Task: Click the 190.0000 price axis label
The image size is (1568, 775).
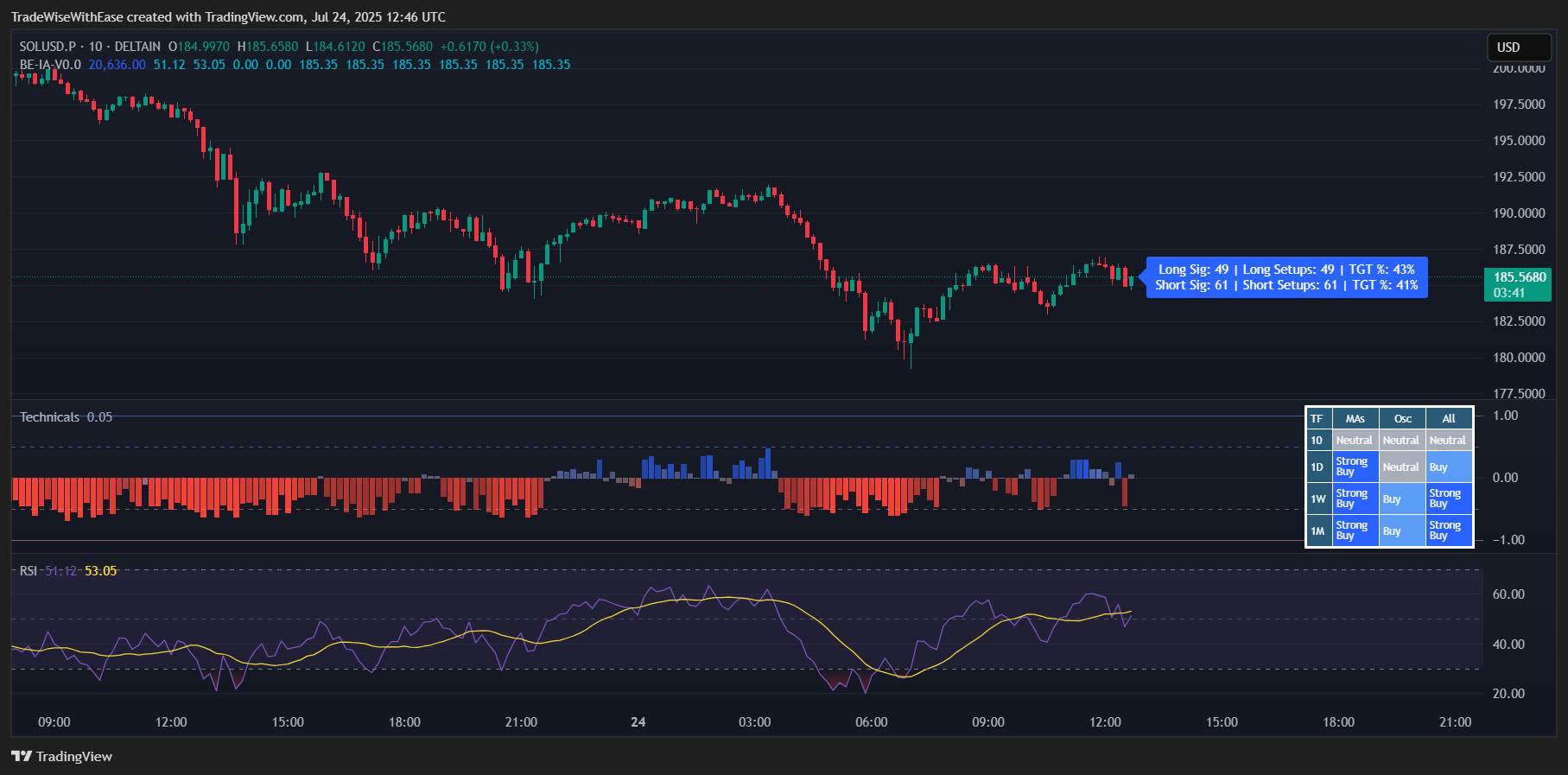Action: 1519,213
